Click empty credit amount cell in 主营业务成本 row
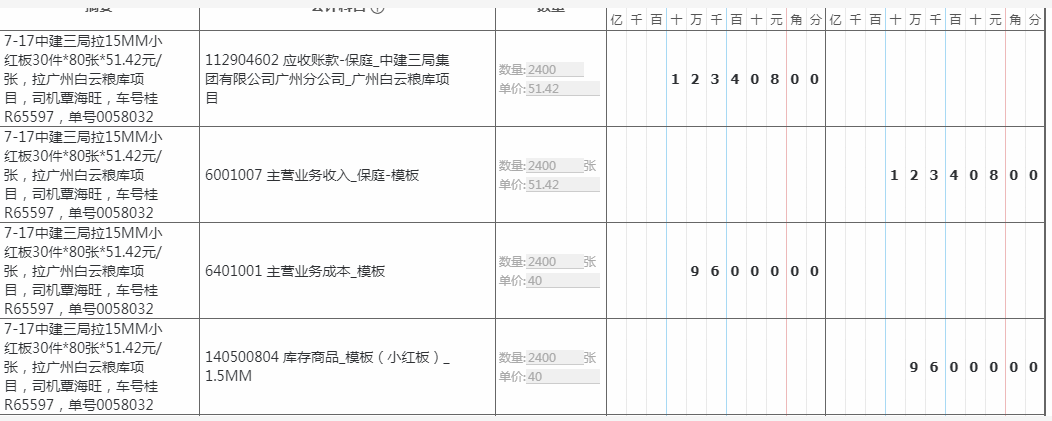This screenshot has height=421, width=1052. [x=935, y=271]
